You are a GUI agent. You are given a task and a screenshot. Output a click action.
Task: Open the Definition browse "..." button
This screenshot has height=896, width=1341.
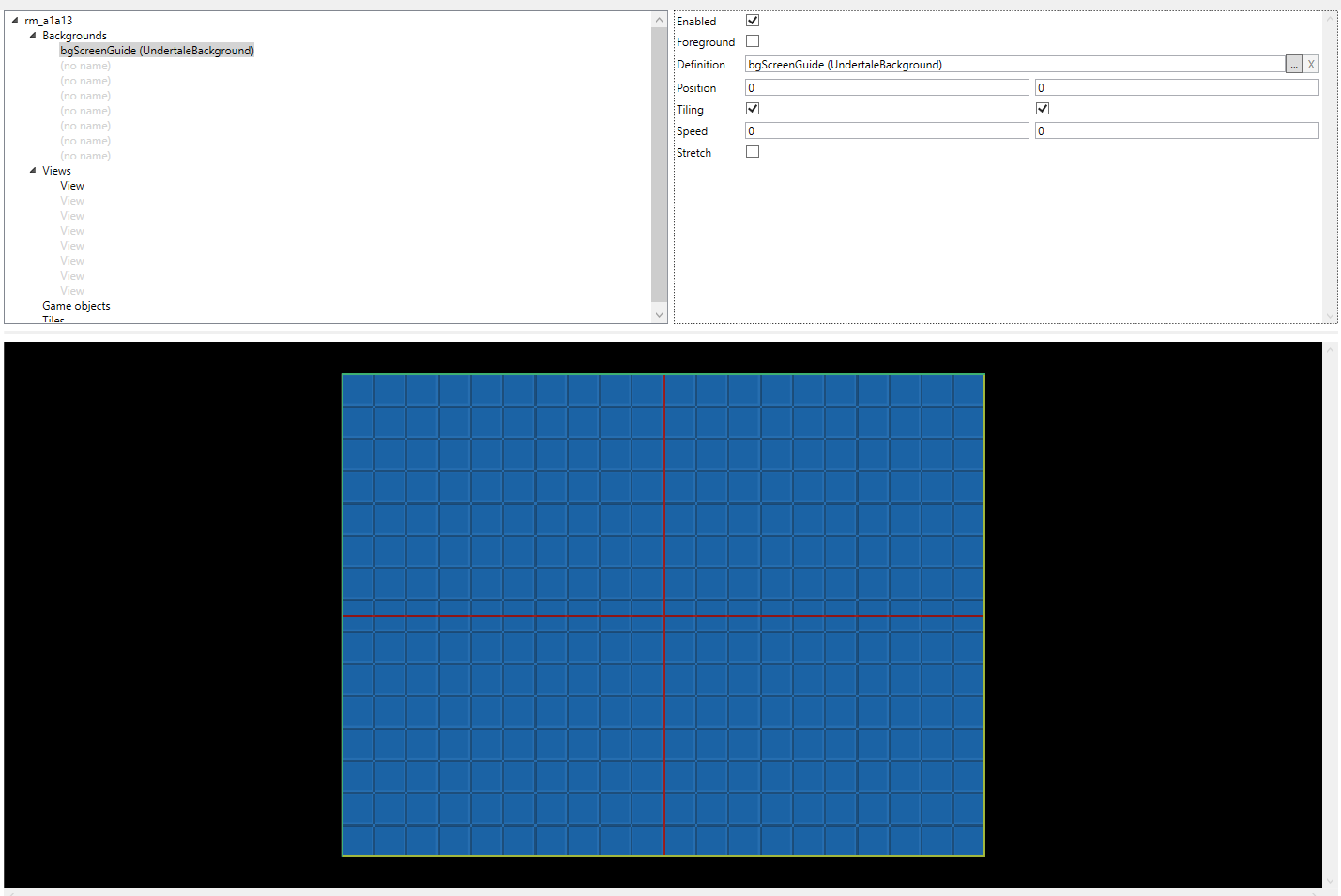click(1294, 64)
